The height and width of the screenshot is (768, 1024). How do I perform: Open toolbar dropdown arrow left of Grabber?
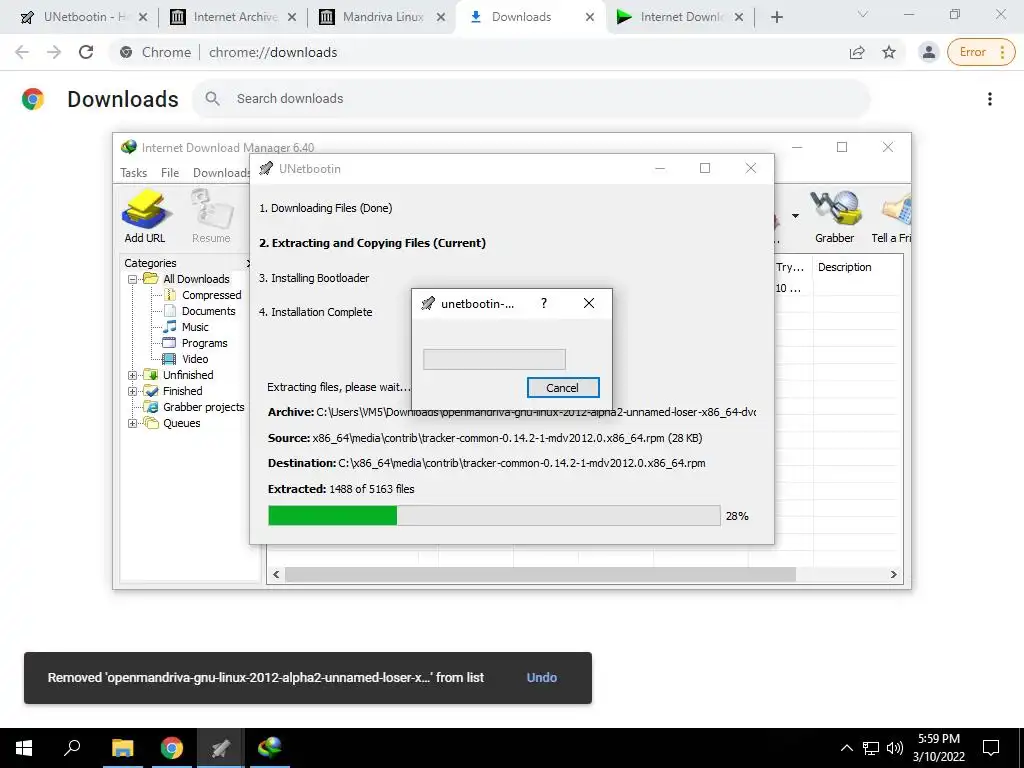tap(795, 216)
